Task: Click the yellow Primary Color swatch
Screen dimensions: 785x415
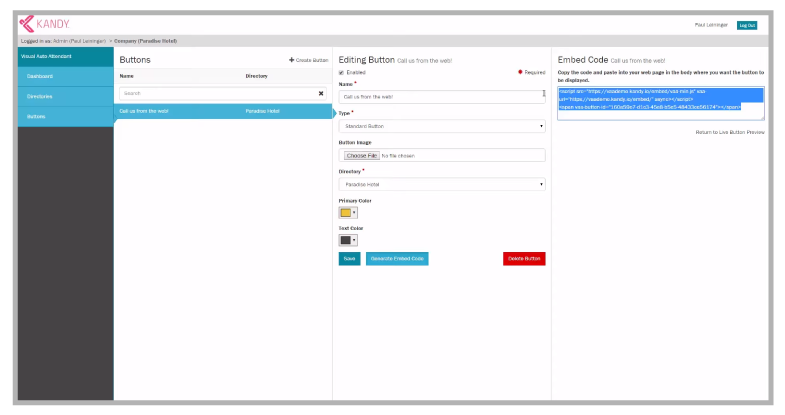Action: click(x=345, y=213)
